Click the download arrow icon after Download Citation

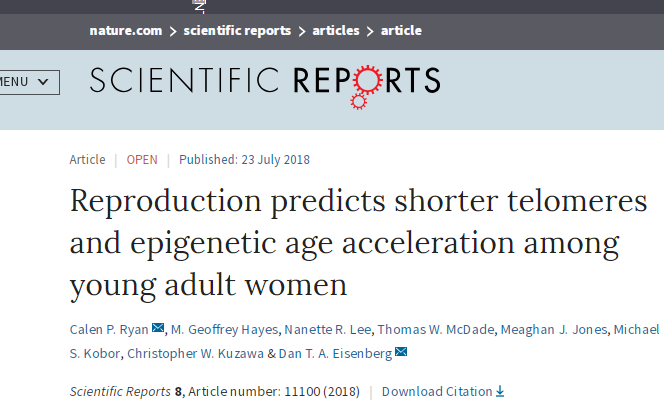coord(500,391)
